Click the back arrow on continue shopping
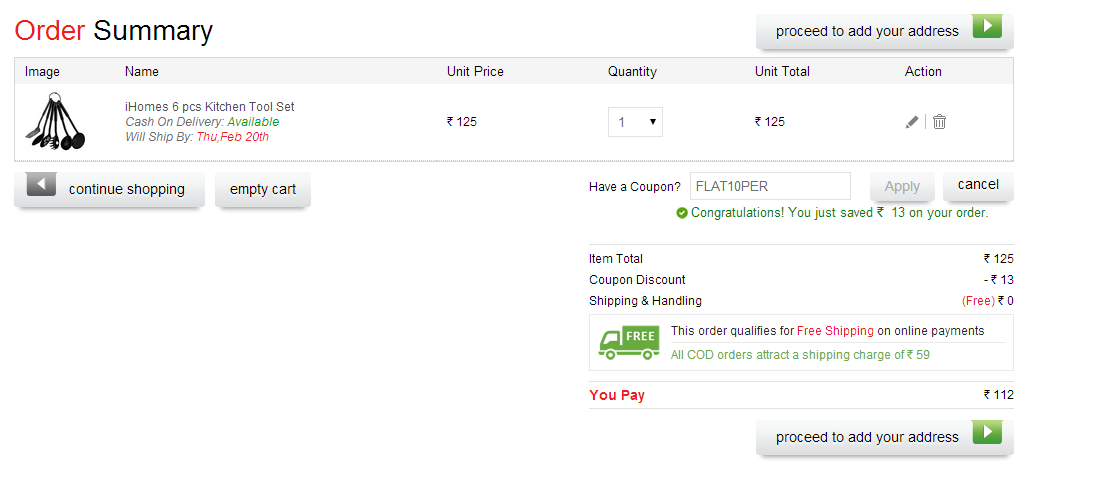 pos(41,184)
